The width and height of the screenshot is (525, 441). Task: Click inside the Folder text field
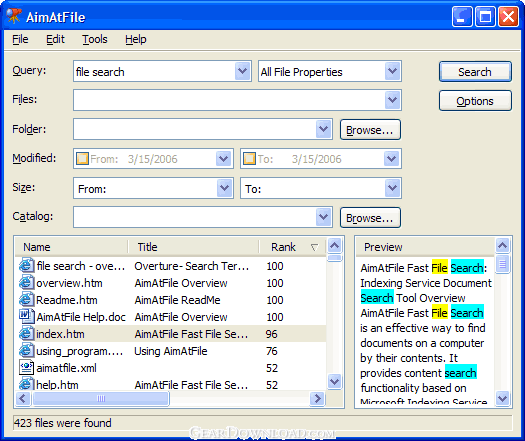pyautogui.click(x=195, y=129)
